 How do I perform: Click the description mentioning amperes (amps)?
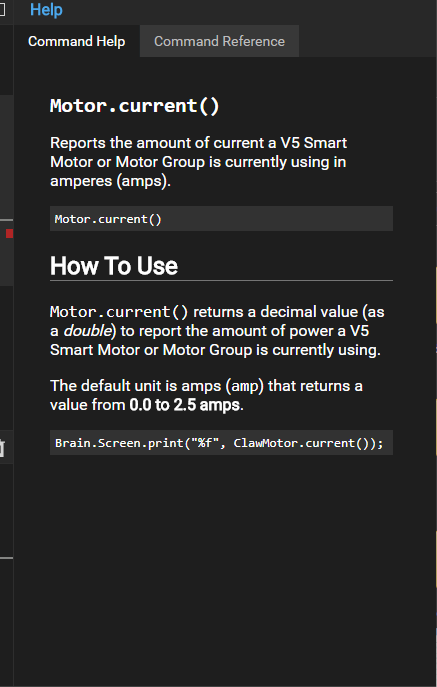[199, 162]
